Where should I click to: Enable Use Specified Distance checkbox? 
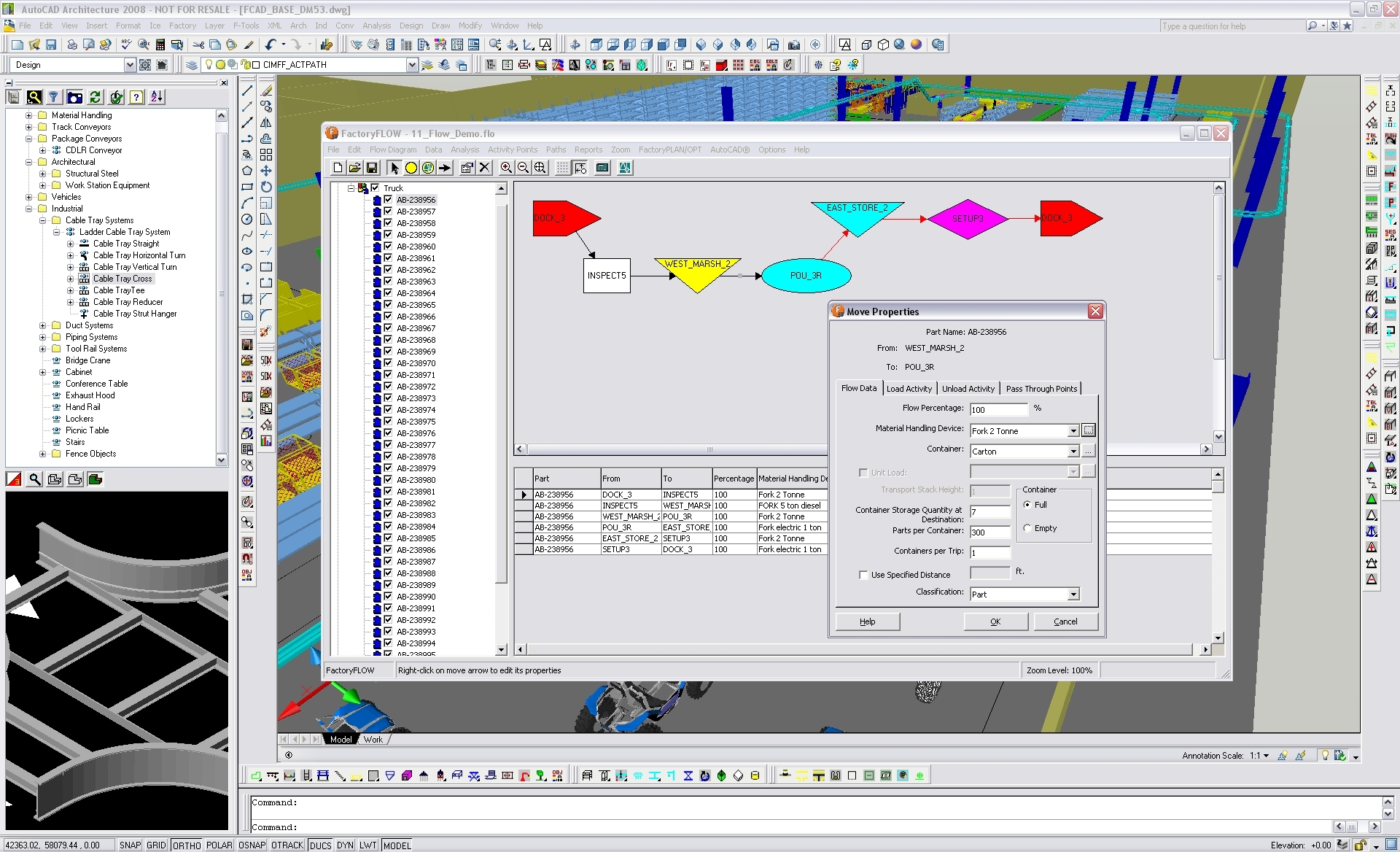point(863,575)
